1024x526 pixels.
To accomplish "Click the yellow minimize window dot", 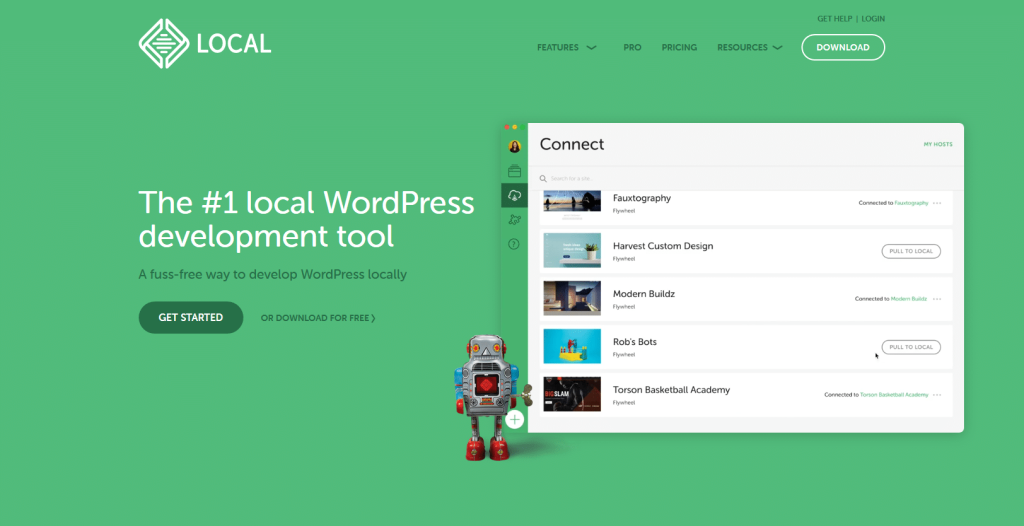I will (515, 127).
